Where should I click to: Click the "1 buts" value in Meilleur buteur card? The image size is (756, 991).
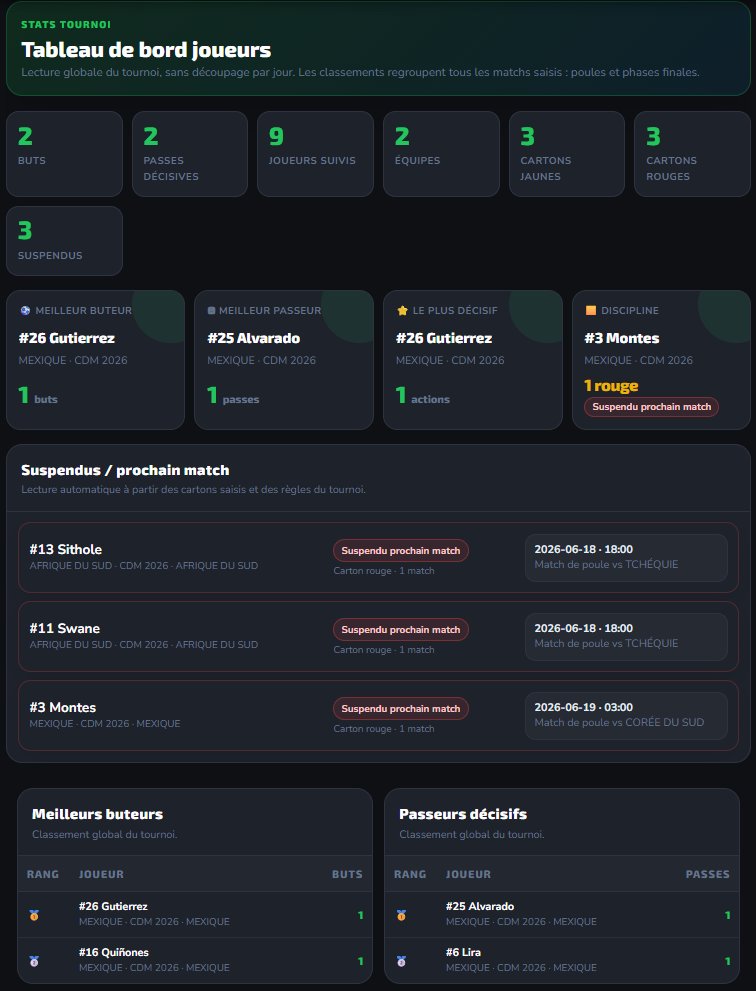coord(38,396)
